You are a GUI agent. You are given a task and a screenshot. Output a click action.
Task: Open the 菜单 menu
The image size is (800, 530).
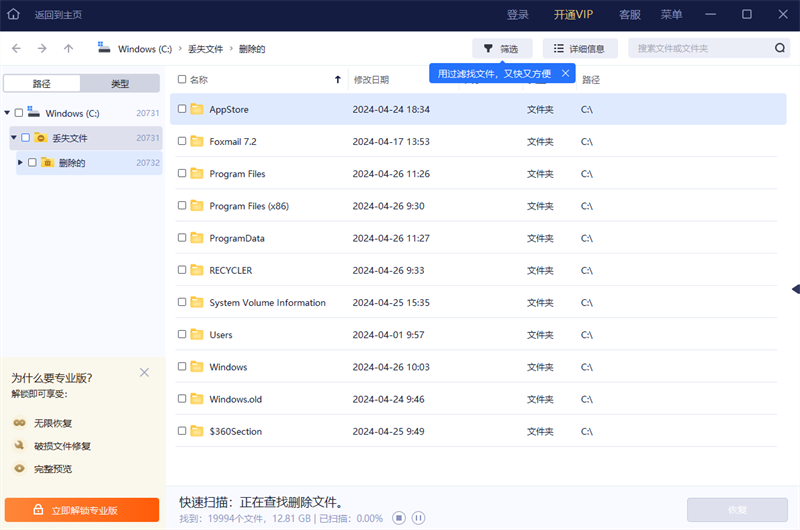672,15
